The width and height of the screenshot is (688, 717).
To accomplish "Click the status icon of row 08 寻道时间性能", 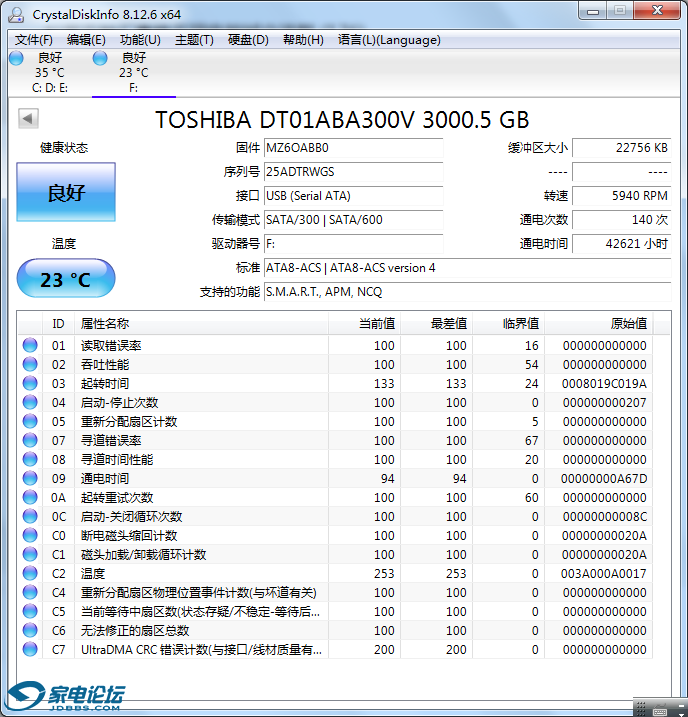I will pos(30,459).
